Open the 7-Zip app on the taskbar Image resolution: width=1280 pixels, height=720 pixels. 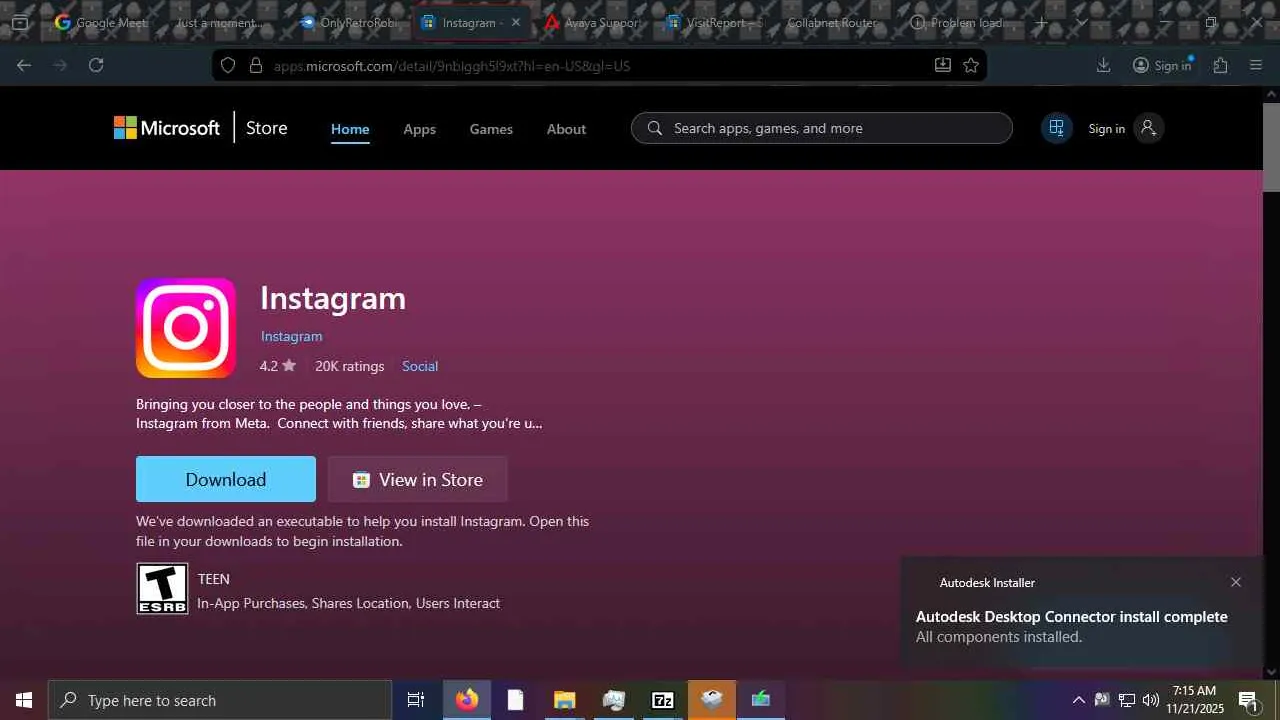[x=663, y=700]
